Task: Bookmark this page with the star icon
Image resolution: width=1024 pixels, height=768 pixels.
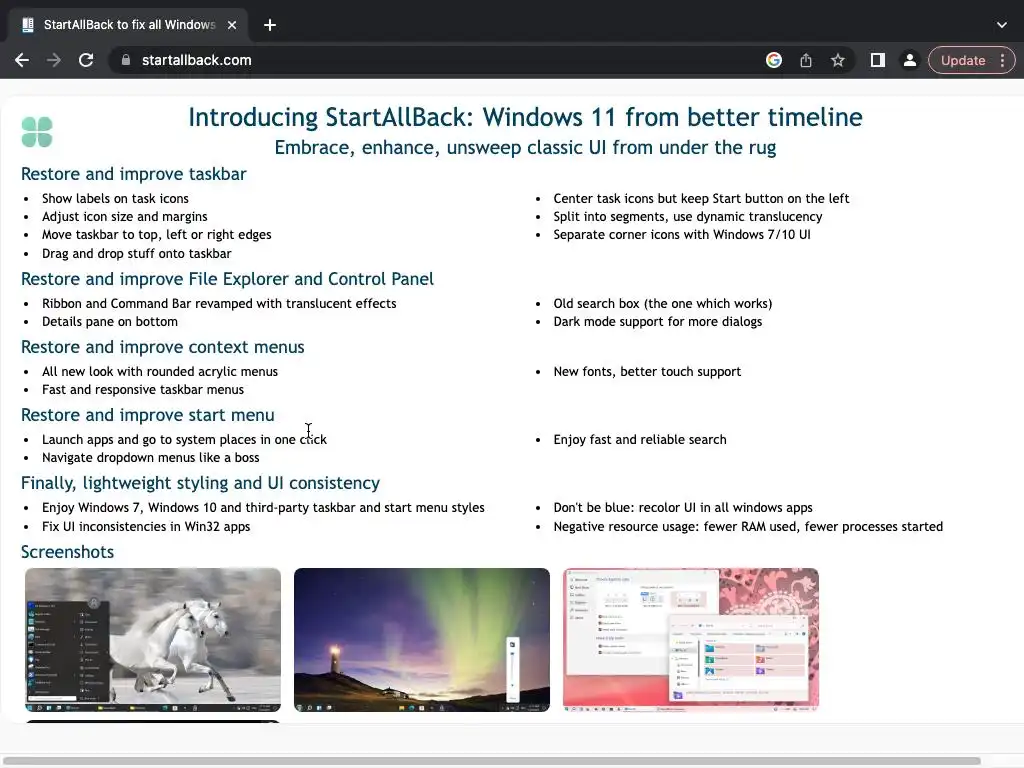Action: coord(838,60)
